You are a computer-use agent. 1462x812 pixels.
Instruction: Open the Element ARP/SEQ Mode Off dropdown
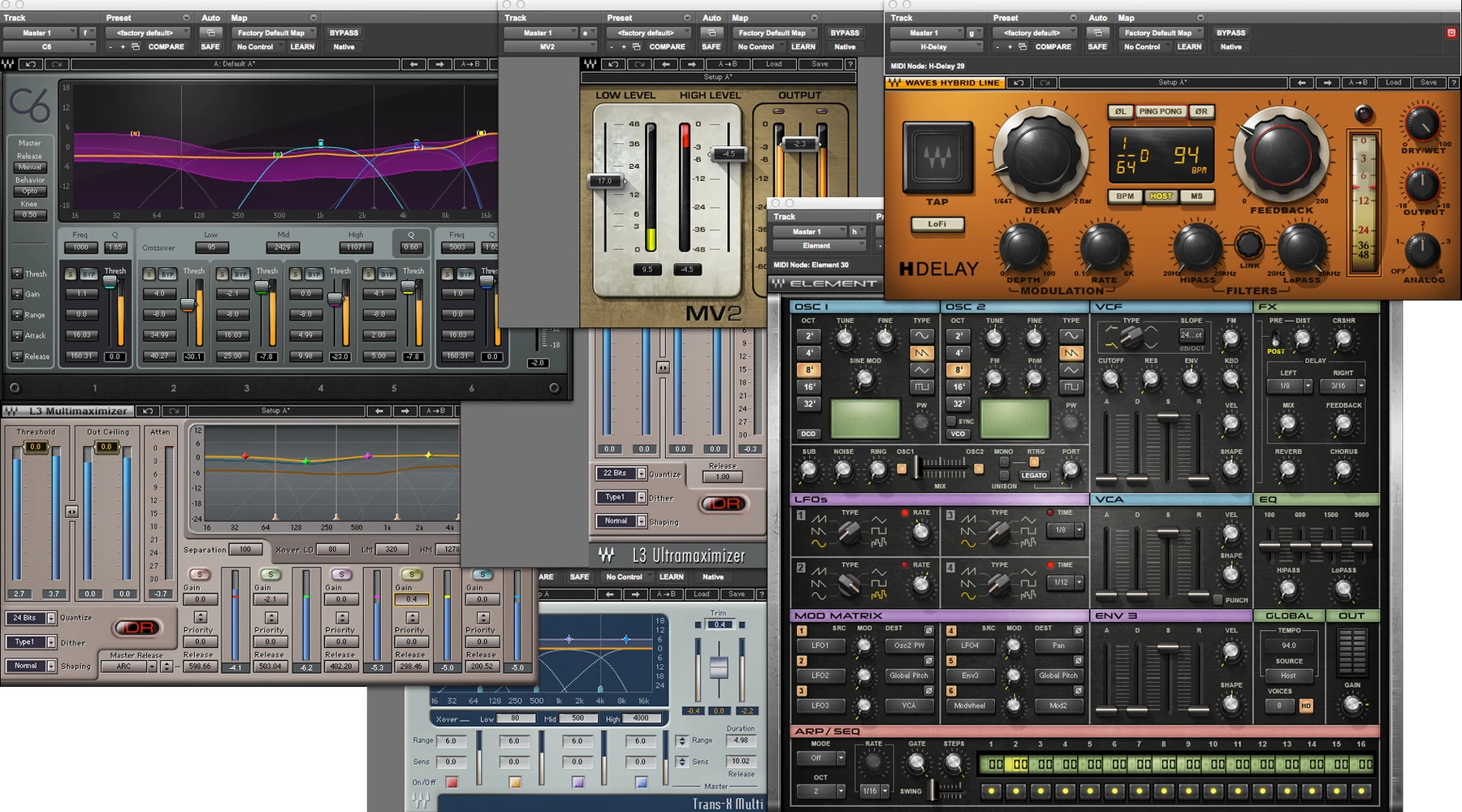(821, 758)
